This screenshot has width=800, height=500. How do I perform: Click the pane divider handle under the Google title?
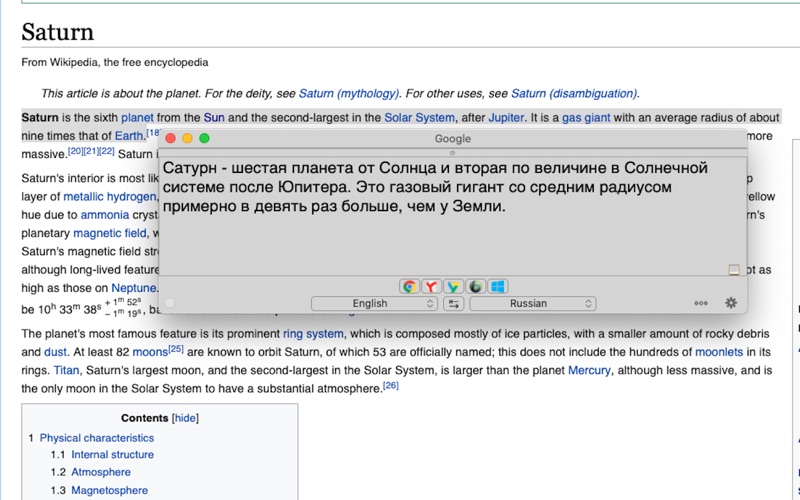point(452,153)
